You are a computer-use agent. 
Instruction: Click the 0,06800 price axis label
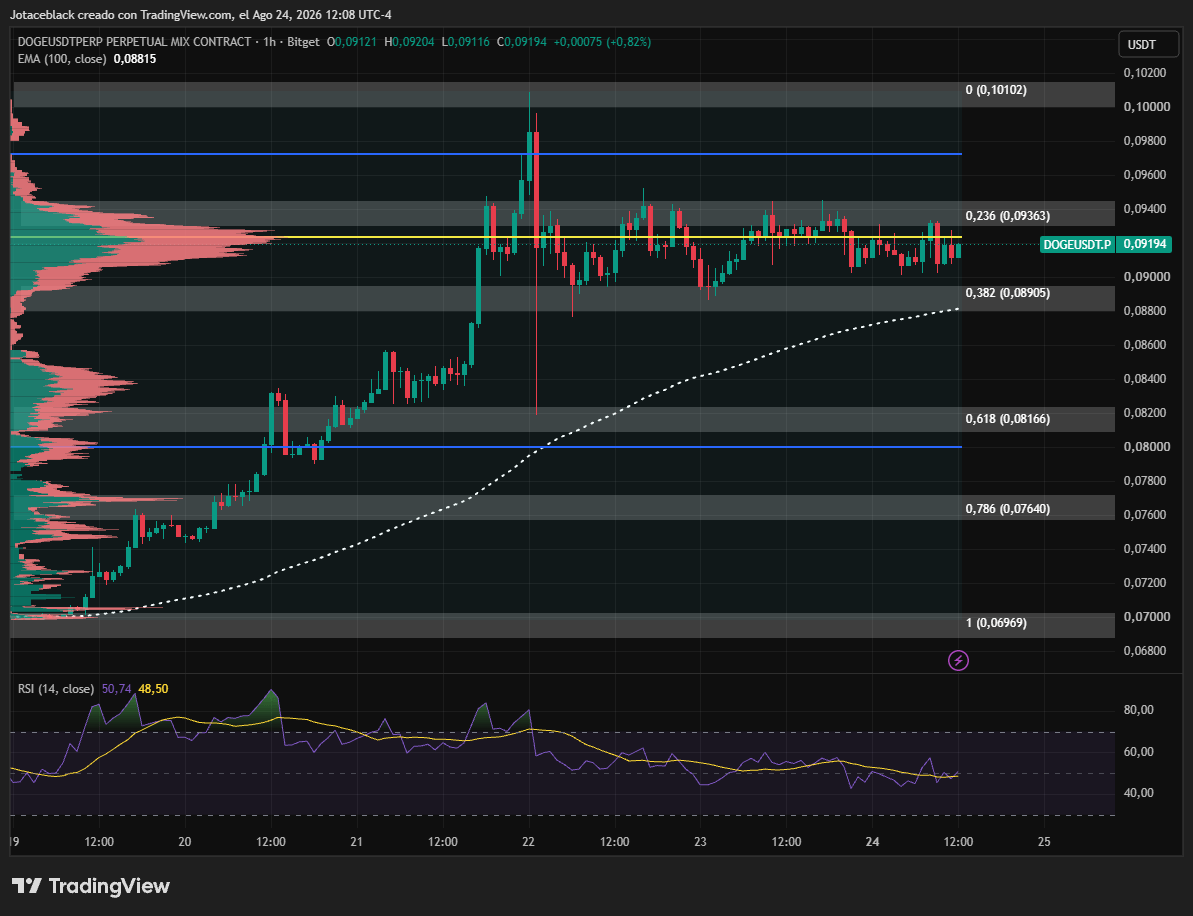tap(1147, 650)
